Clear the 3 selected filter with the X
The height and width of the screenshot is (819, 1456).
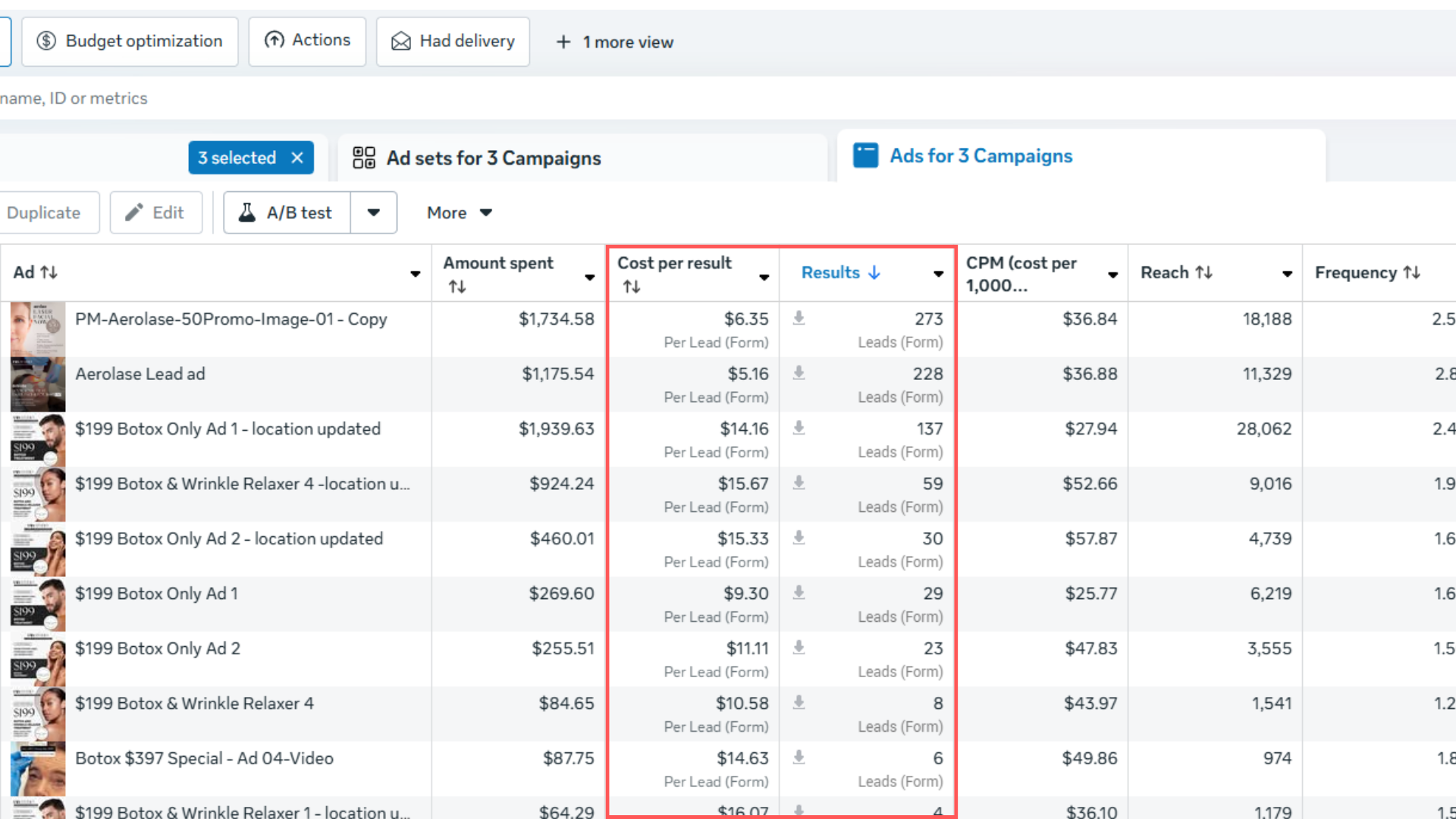[297, 158]
